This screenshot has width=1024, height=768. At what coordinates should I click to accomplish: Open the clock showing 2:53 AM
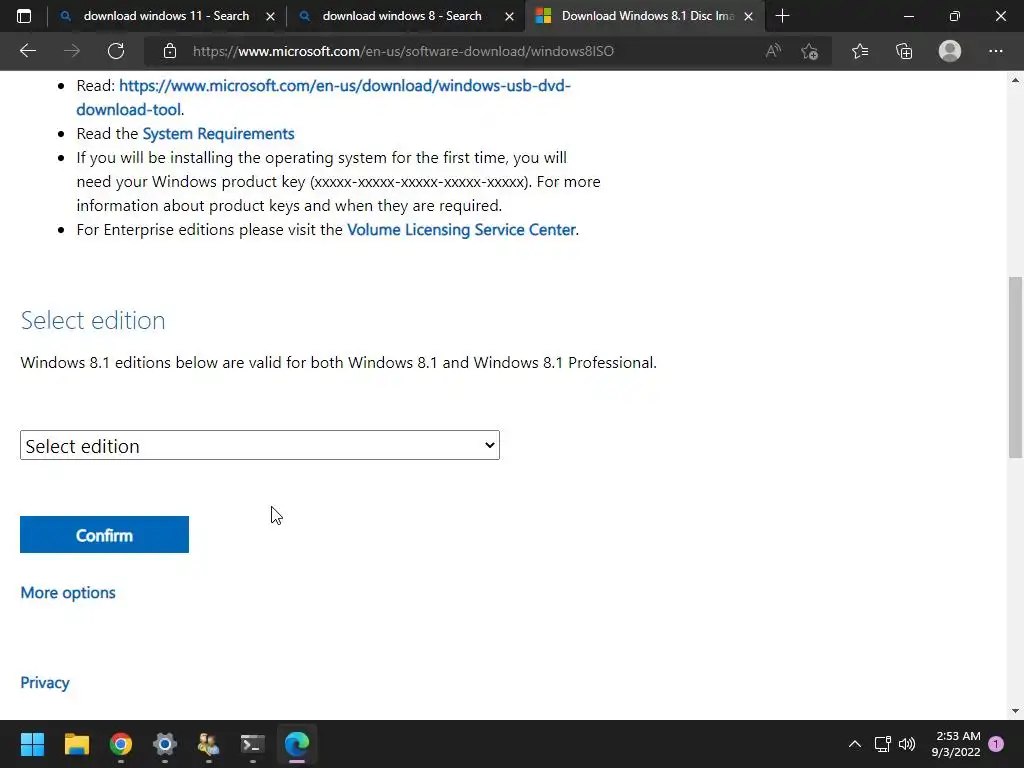956,744
